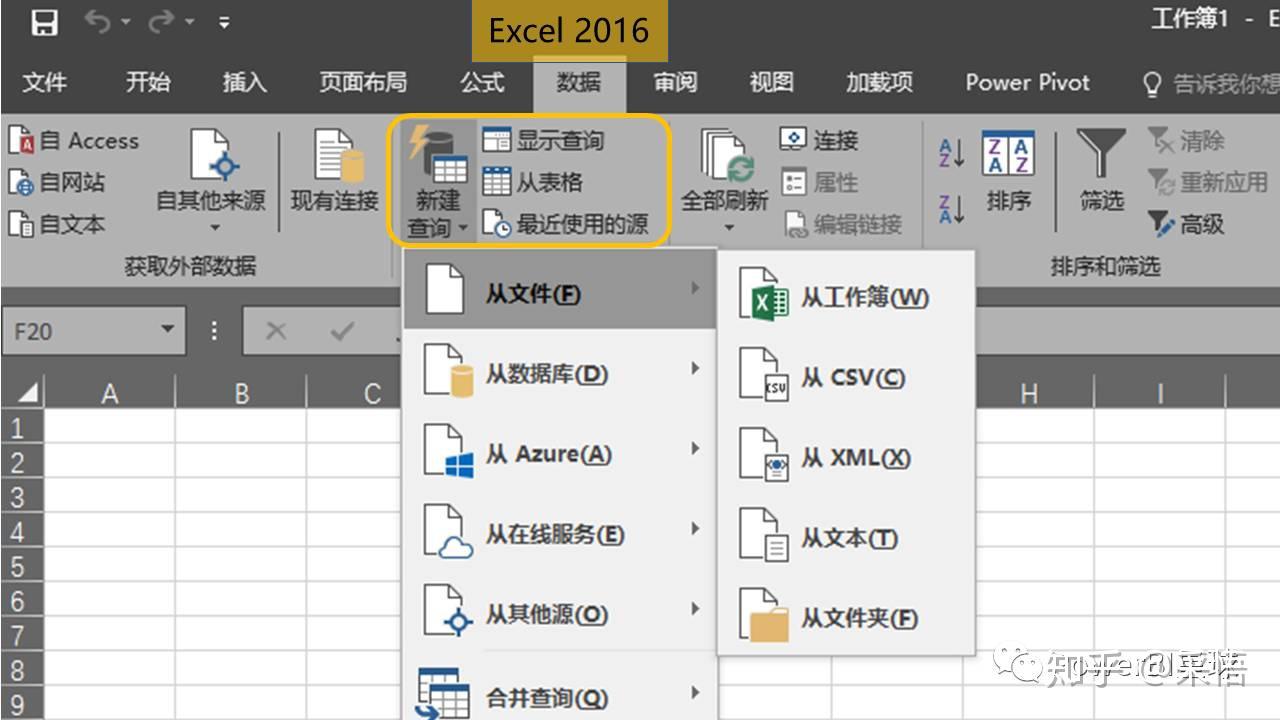Image resolution: width=1280 pixels, height=720 pixels.
Task: Click the 重新应用 filter button
Action: [1207, 182]
